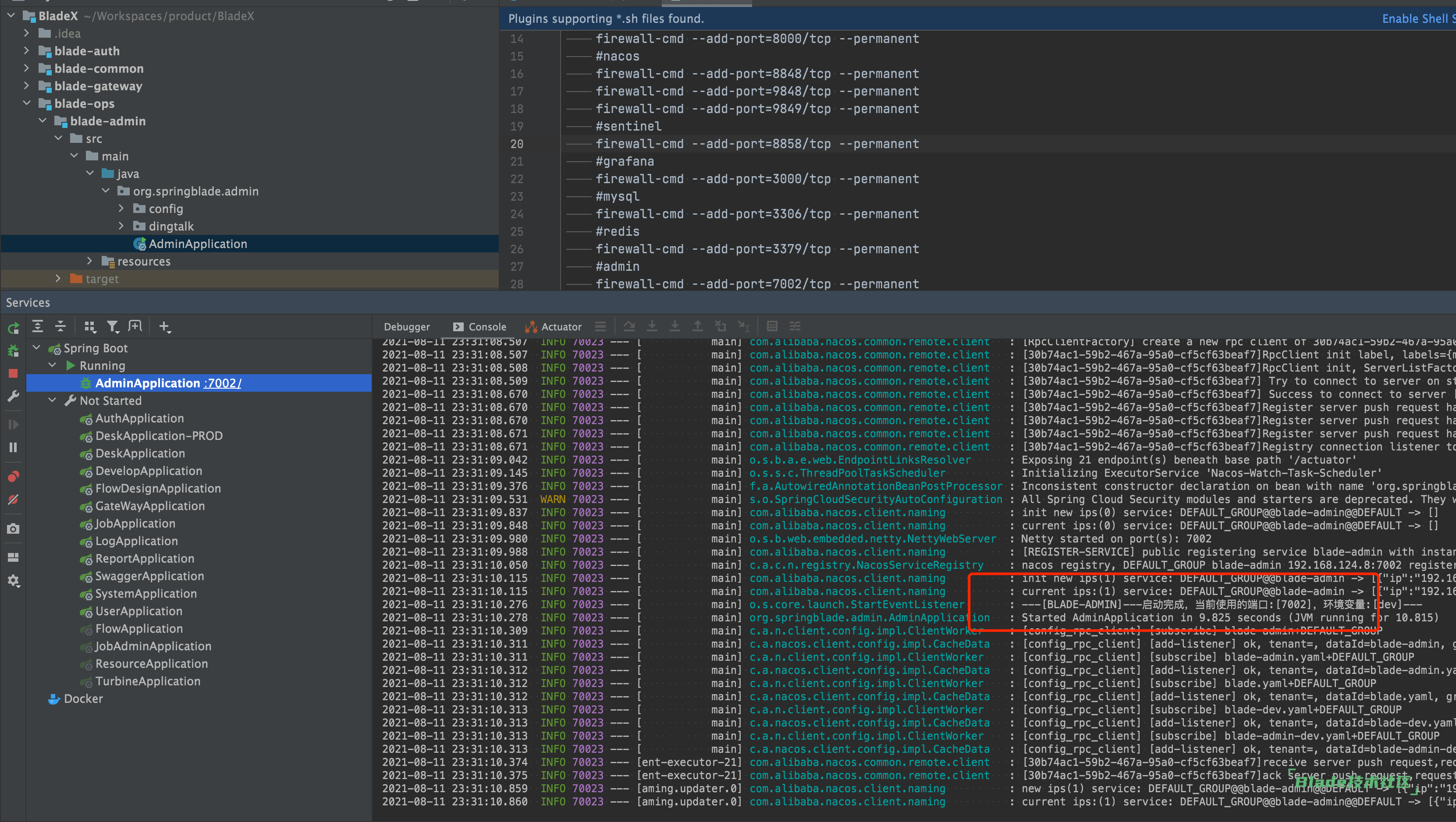Image resolution: width=1456 pixels, height=822 pixels.
Task: Open the Group By dropdown icon in Services
Action: (89, 326)
